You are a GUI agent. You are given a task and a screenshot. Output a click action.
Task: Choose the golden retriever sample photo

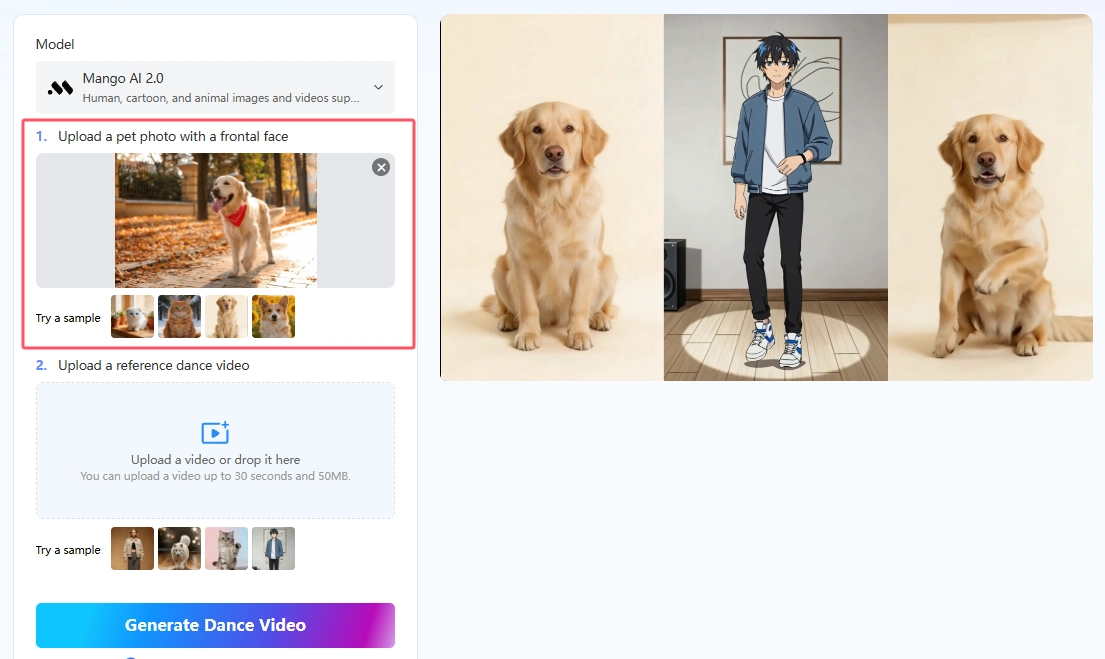click(226, 316)
